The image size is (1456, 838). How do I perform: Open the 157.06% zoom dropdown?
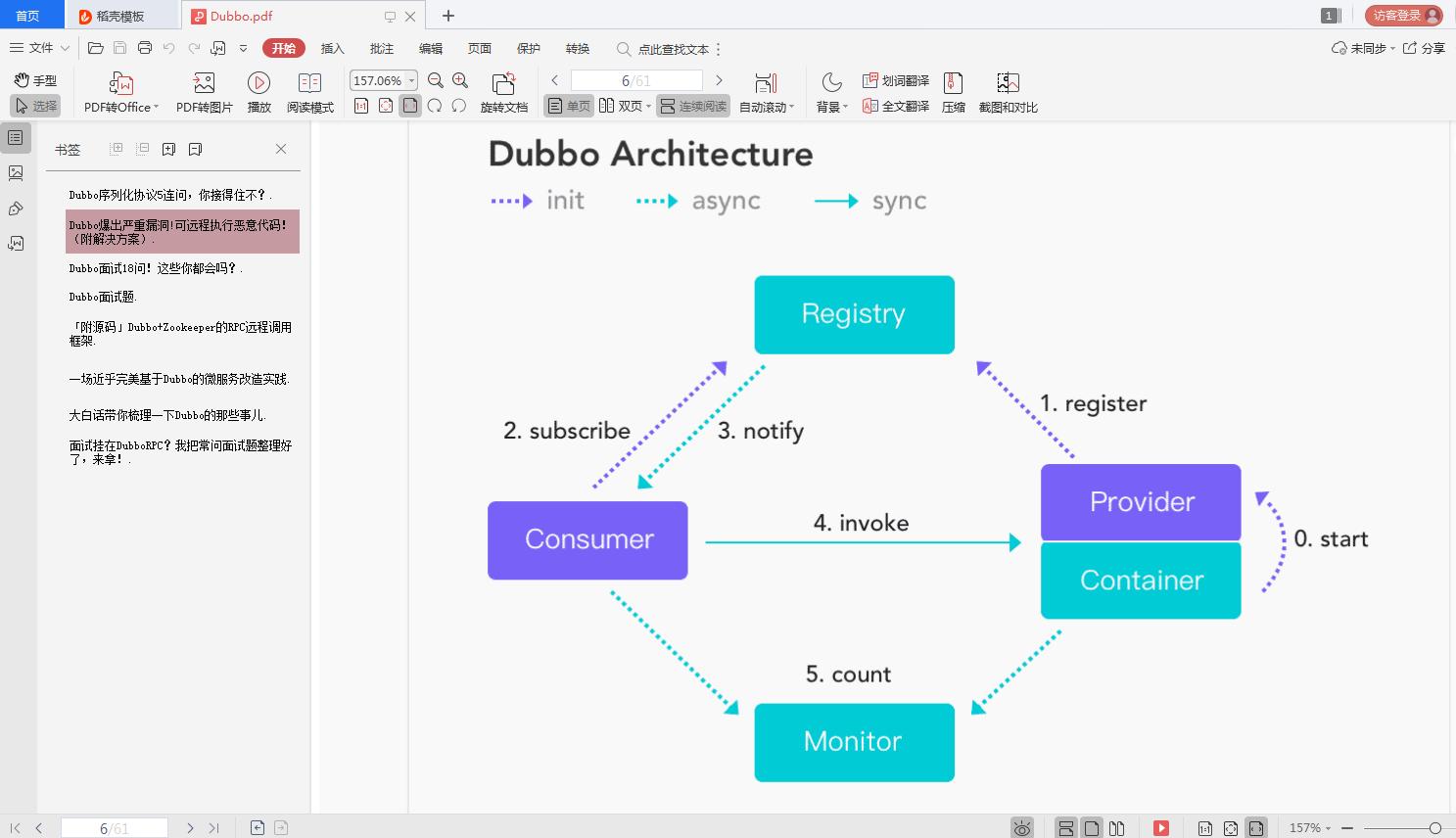412,80
